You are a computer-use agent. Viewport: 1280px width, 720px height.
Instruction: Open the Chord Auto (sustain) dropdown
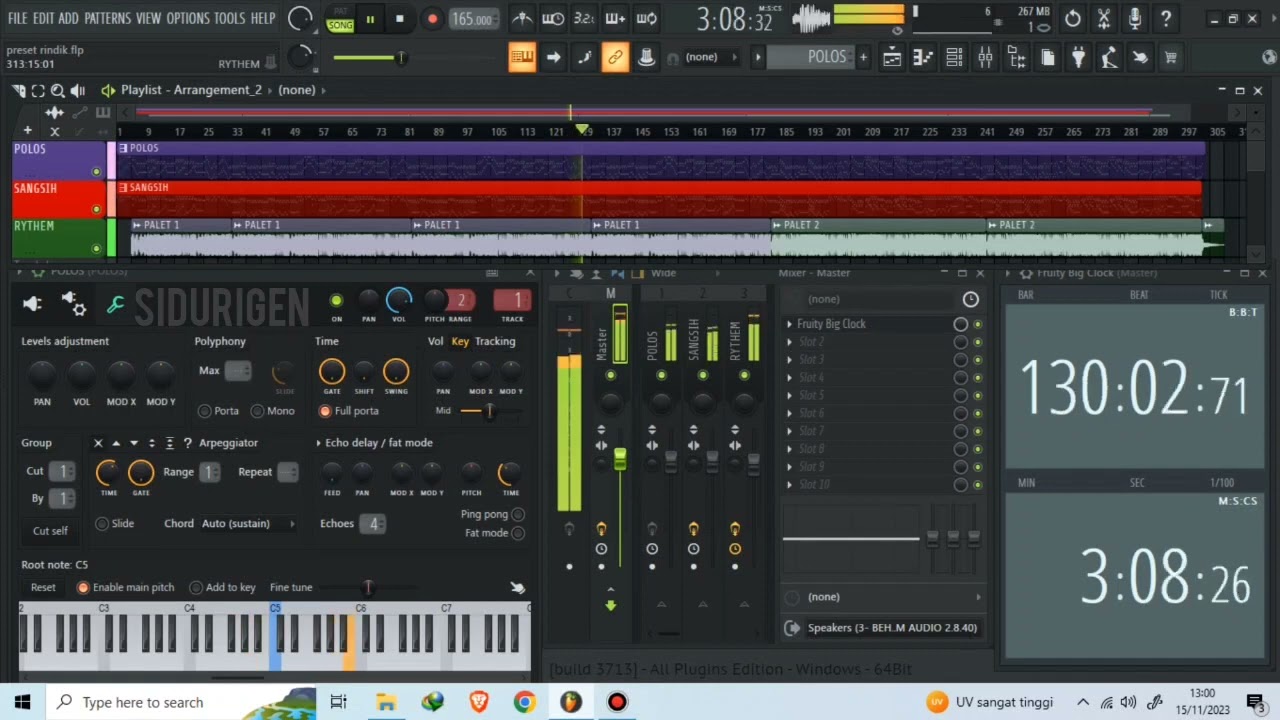pyautogui.click(x=248, y=524)
